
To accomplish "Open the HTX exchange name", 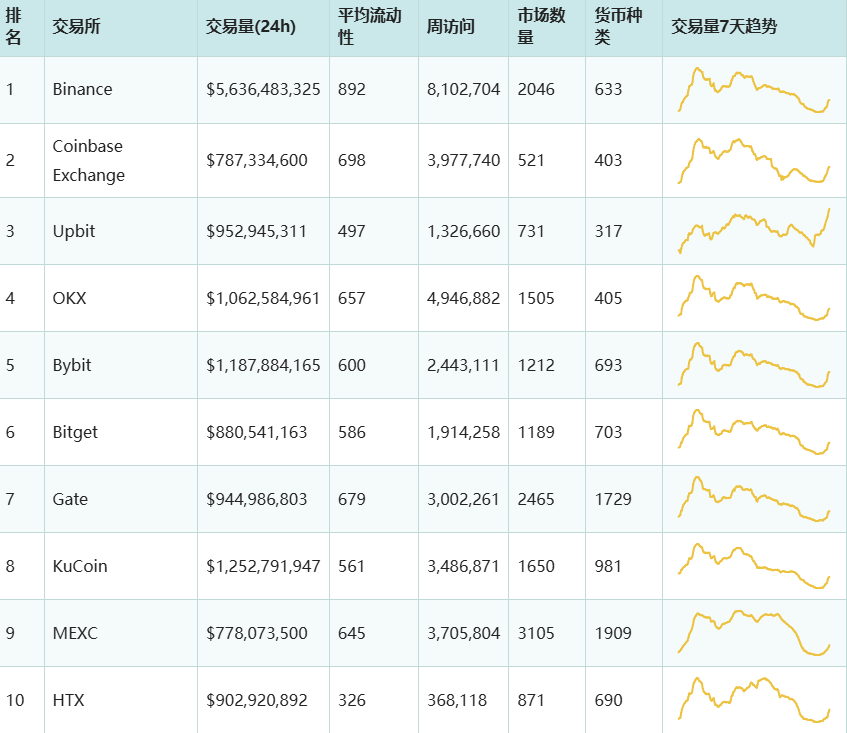I will pyautogui.click(x=69, y=700).
